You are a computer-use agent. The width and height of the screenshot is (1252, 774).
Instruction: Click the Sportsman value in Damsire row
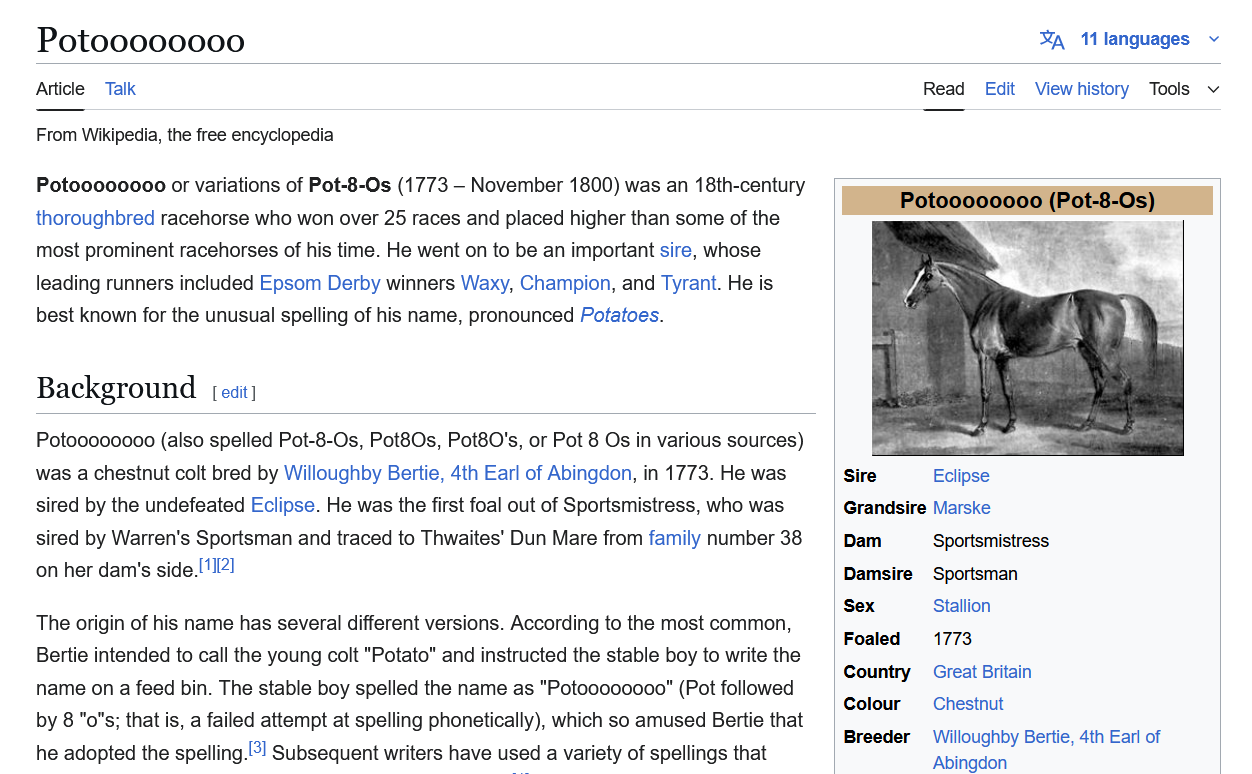click(975, 574)
